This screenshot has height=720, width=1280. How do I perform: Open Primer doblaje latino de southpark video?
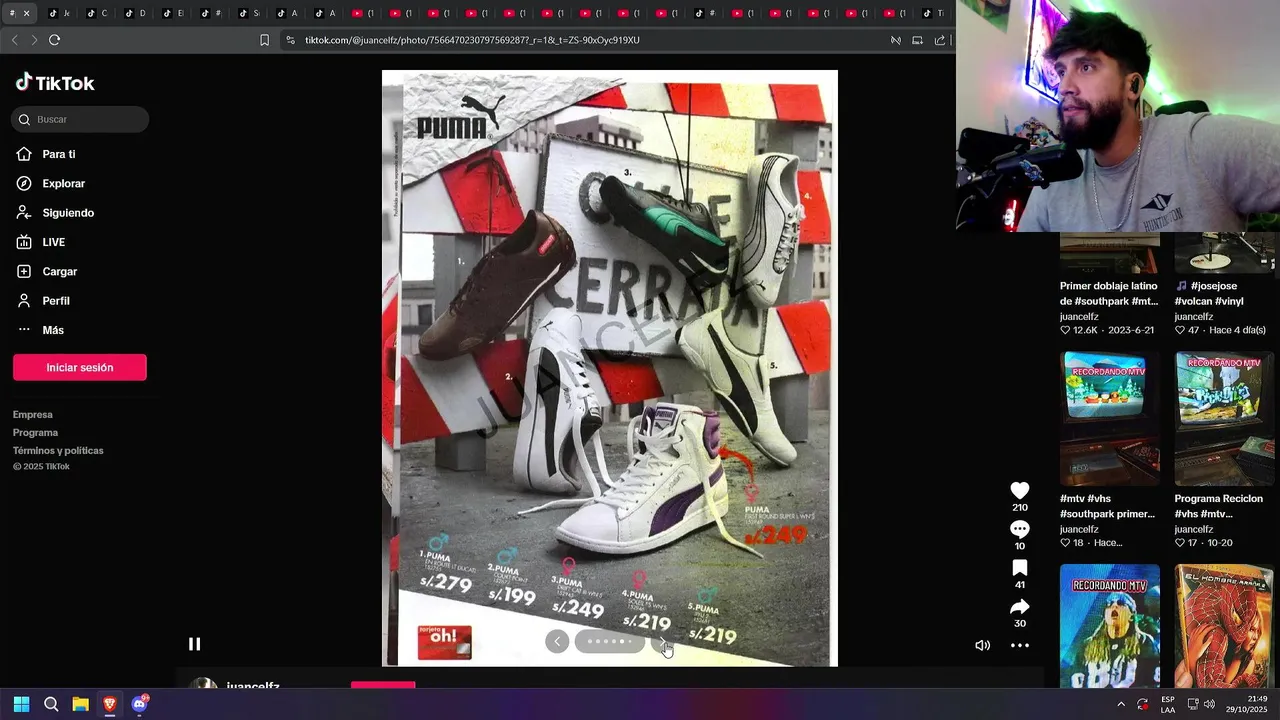1109,293
